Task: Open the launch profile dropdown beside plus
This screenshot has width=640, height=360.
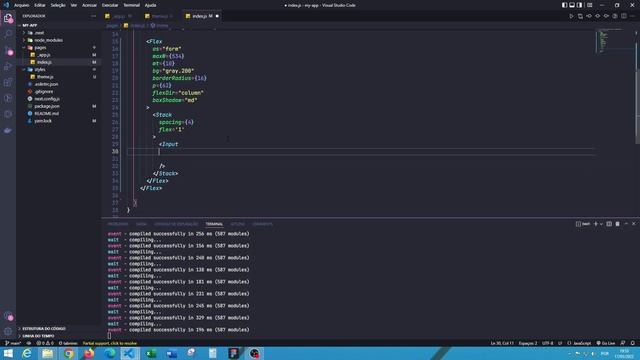Action: coord(601,224)
